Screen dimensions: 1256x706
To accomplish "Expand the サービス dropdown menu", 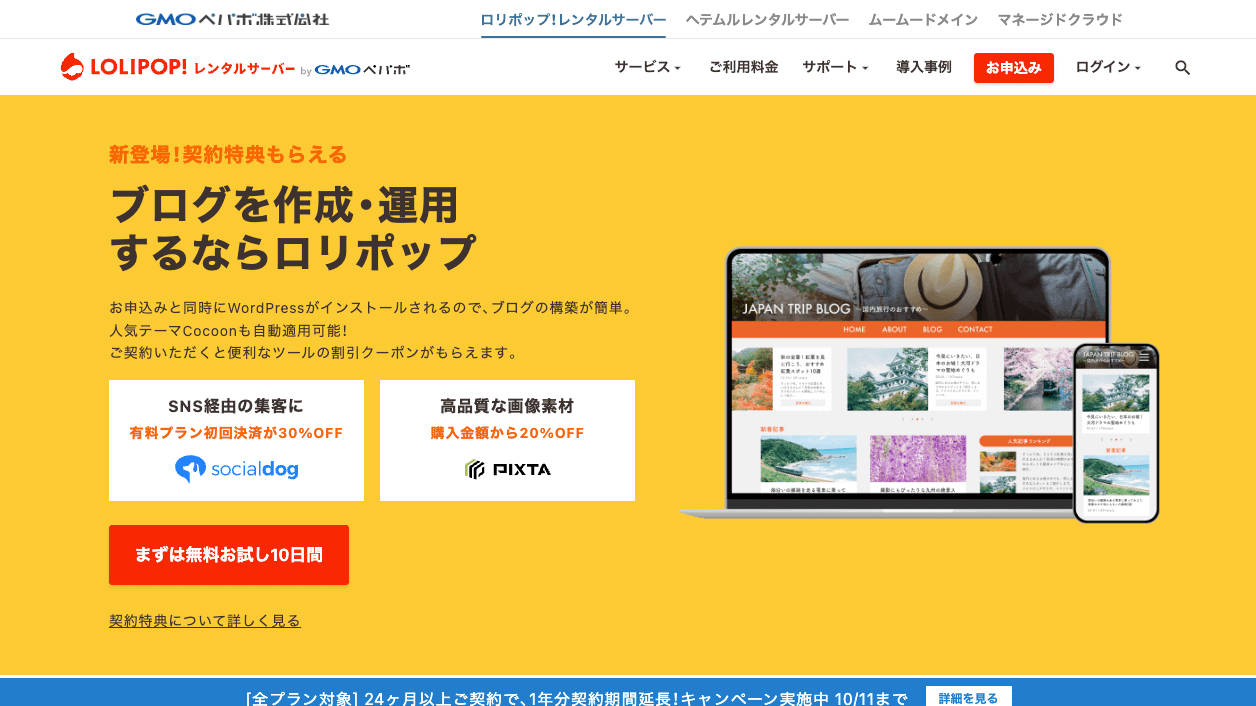I will click(647, 67).
